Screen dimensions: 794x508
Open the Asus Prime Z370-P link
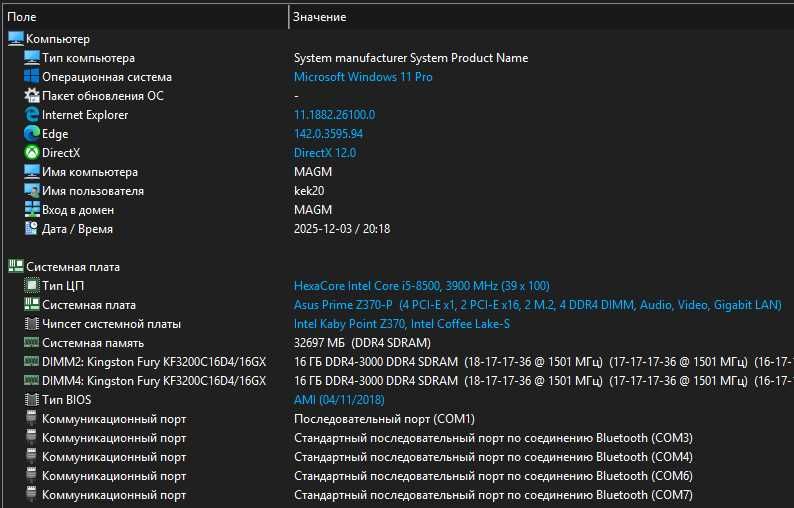click(537, 305)
